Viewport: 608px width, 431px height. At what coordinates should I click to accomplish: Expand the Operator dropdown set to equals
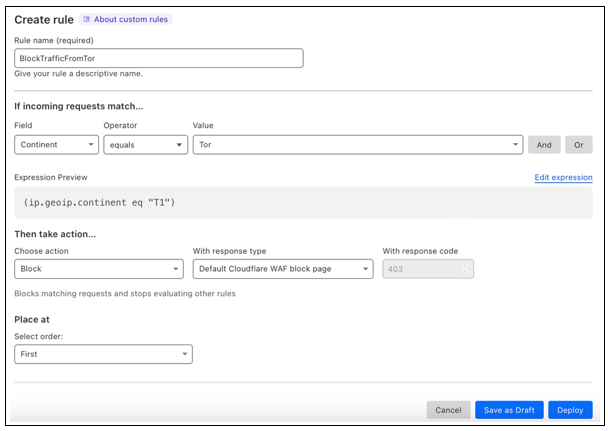145,144
